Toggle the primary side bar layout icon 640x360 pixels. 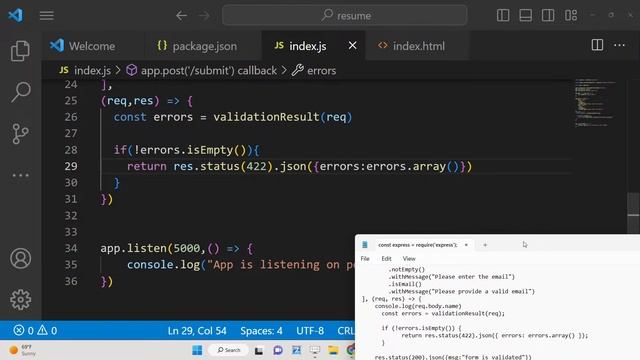[503, 16]
